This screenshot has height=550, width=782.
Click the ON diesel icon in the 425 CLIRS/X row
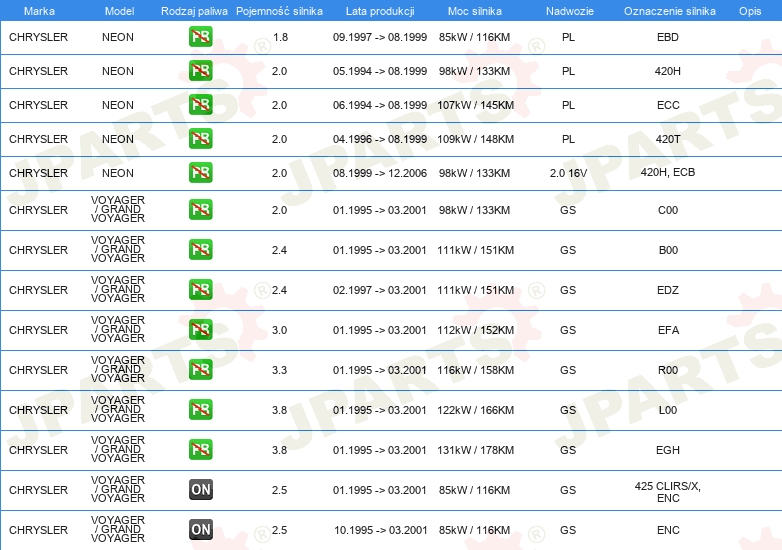coord(201,490)
